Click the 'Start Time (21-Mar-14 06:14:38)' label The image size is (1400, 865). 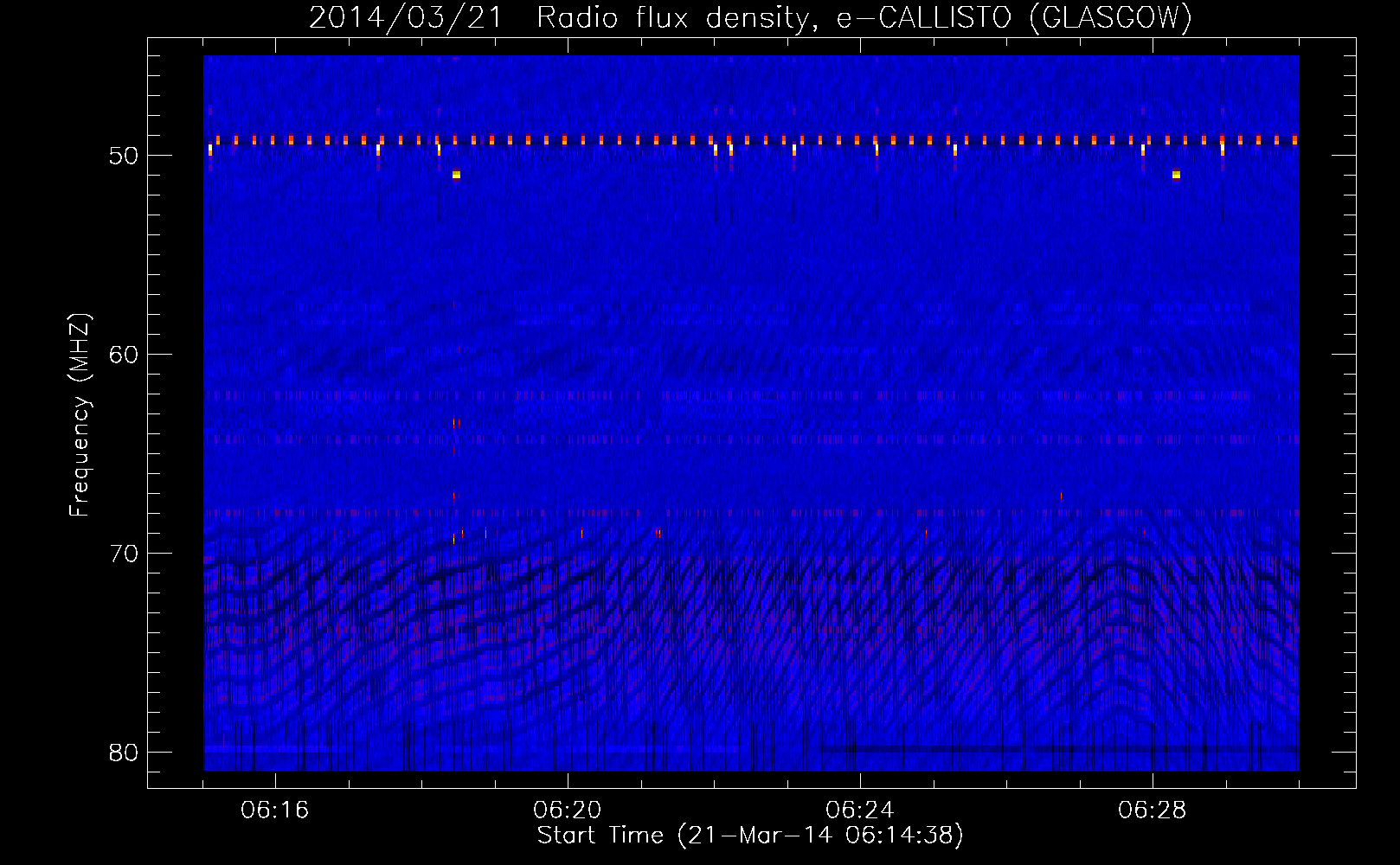749,836
